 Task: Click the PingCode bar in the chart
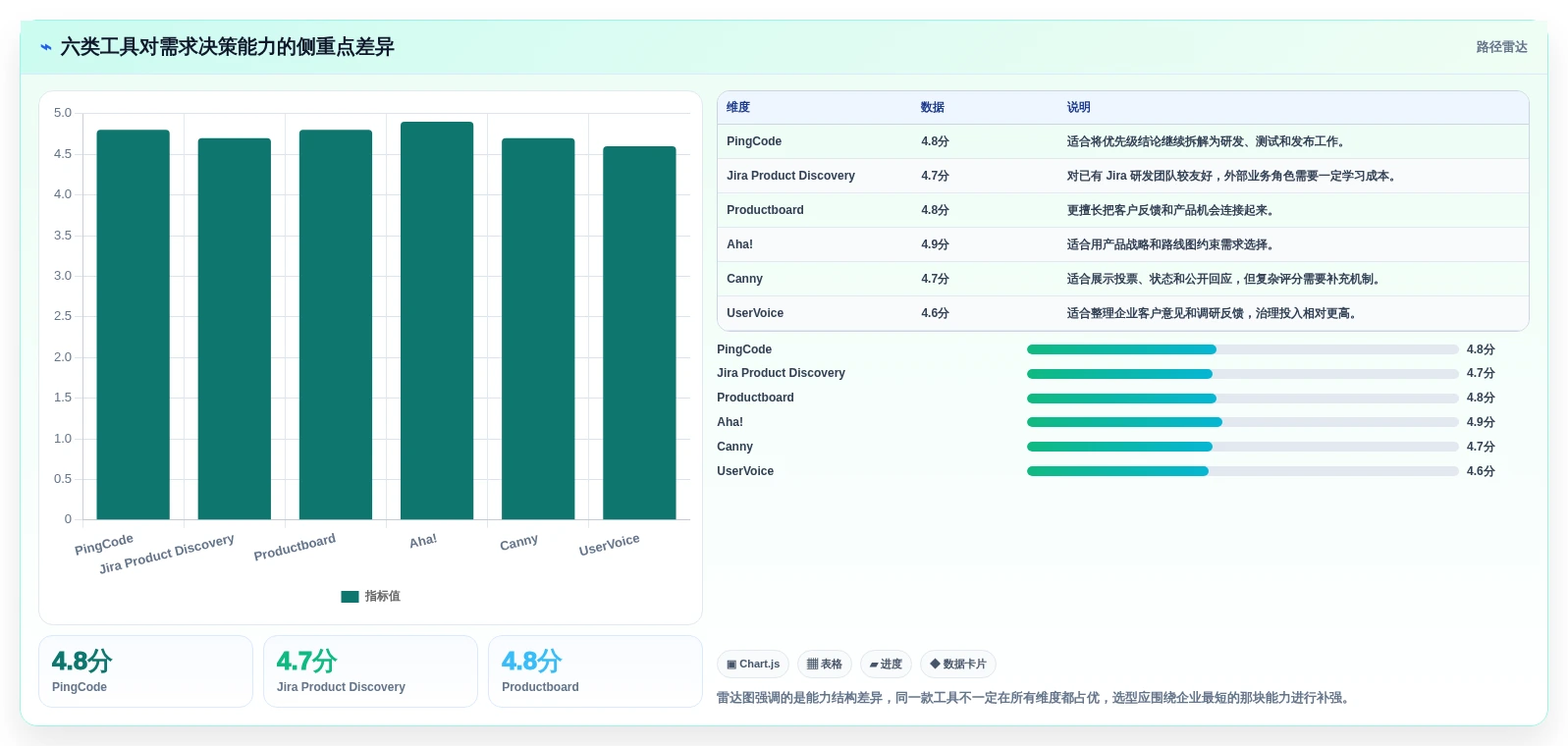click(133, 325)
